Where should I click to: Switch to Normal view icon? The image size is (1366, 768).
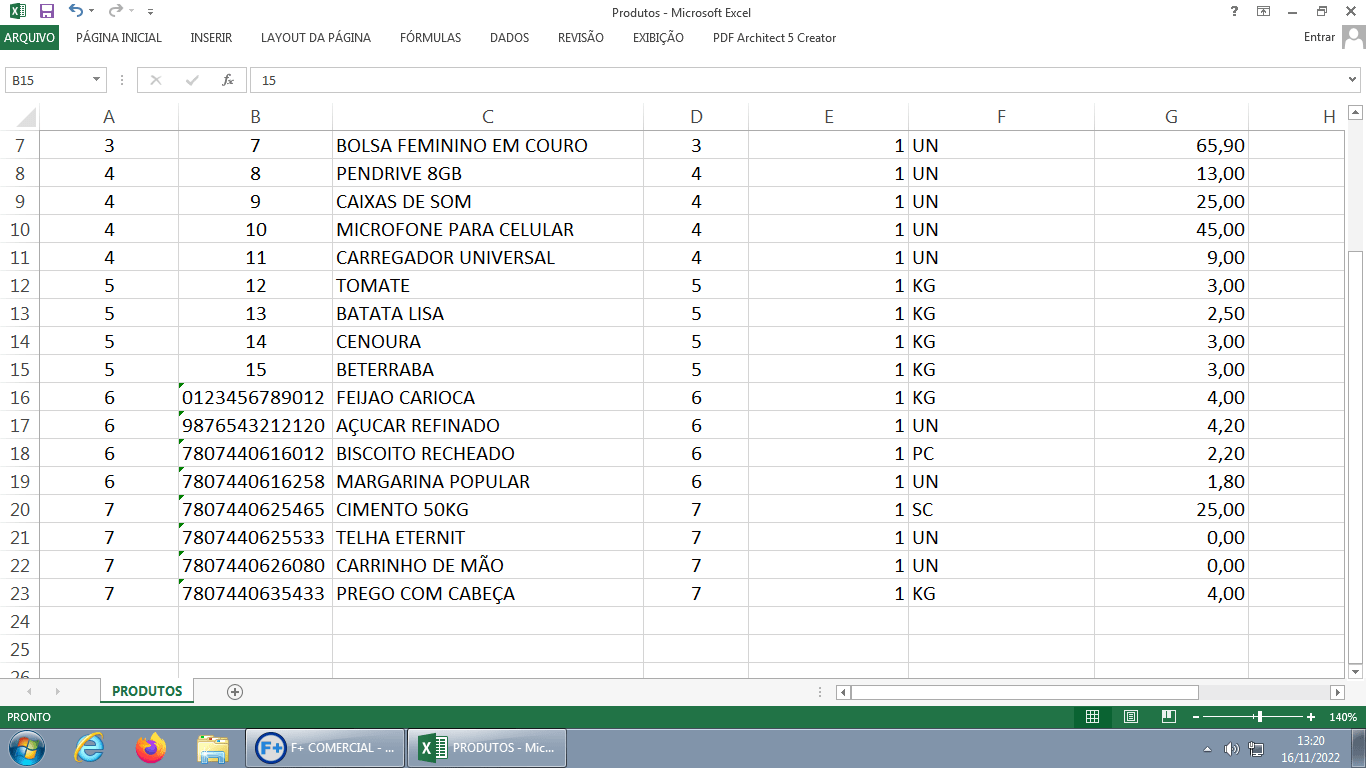(x=1092, y=717)
